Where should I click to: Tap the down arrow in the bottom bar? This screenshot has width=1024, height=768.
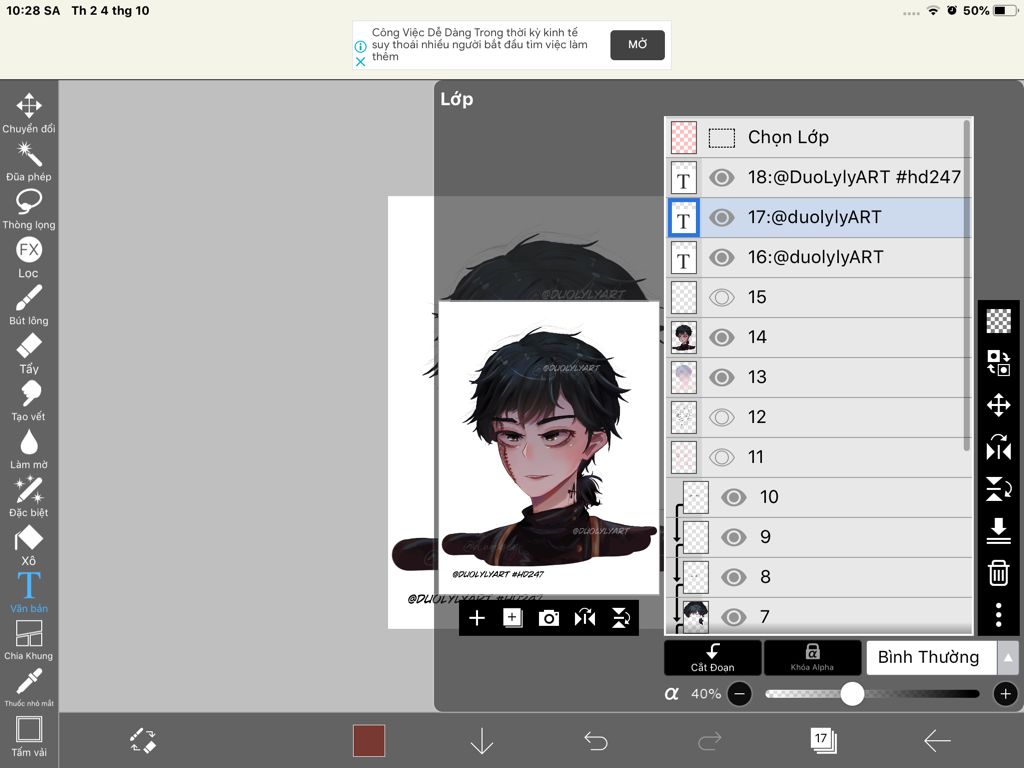tap(482, 741)
